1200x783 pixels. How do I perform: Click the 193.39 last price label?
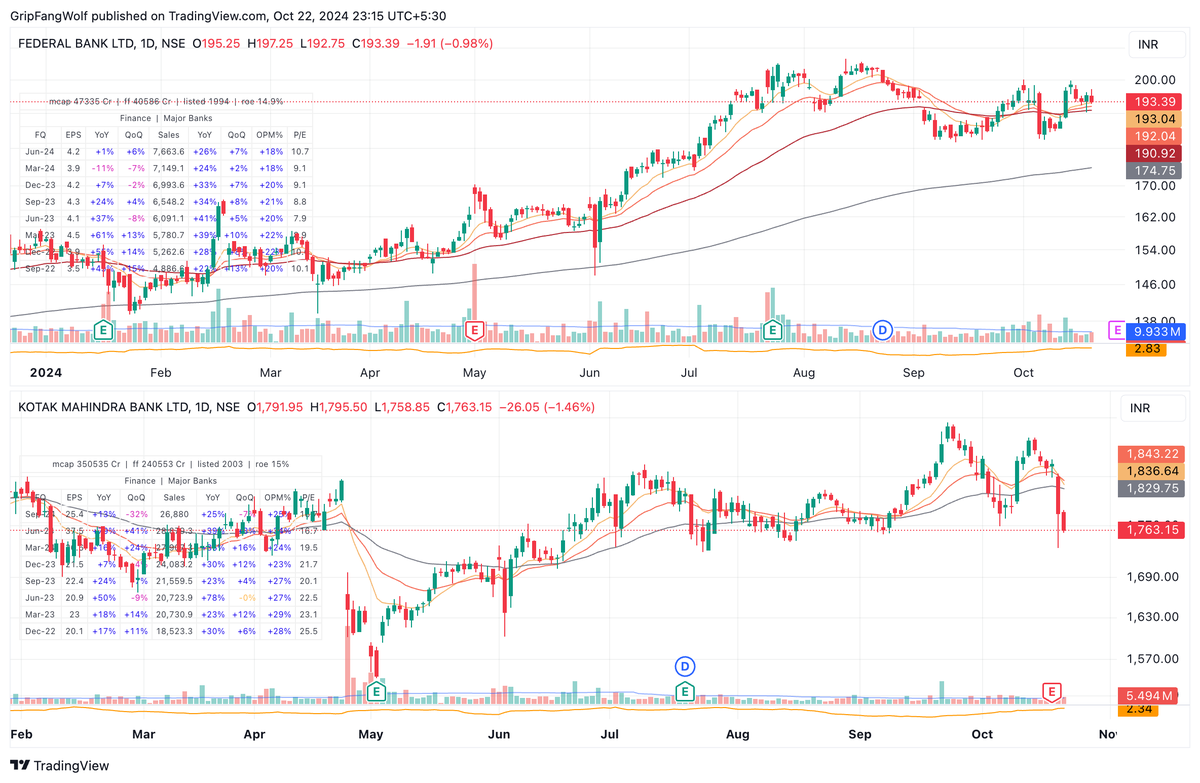click(1155, 102)
